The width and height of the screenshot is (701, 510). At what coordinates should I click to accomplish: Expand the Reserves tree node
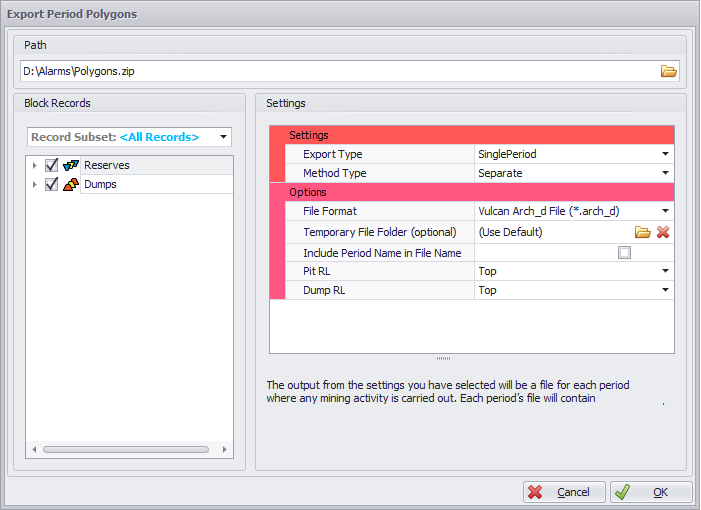click(x=34, y=165)
